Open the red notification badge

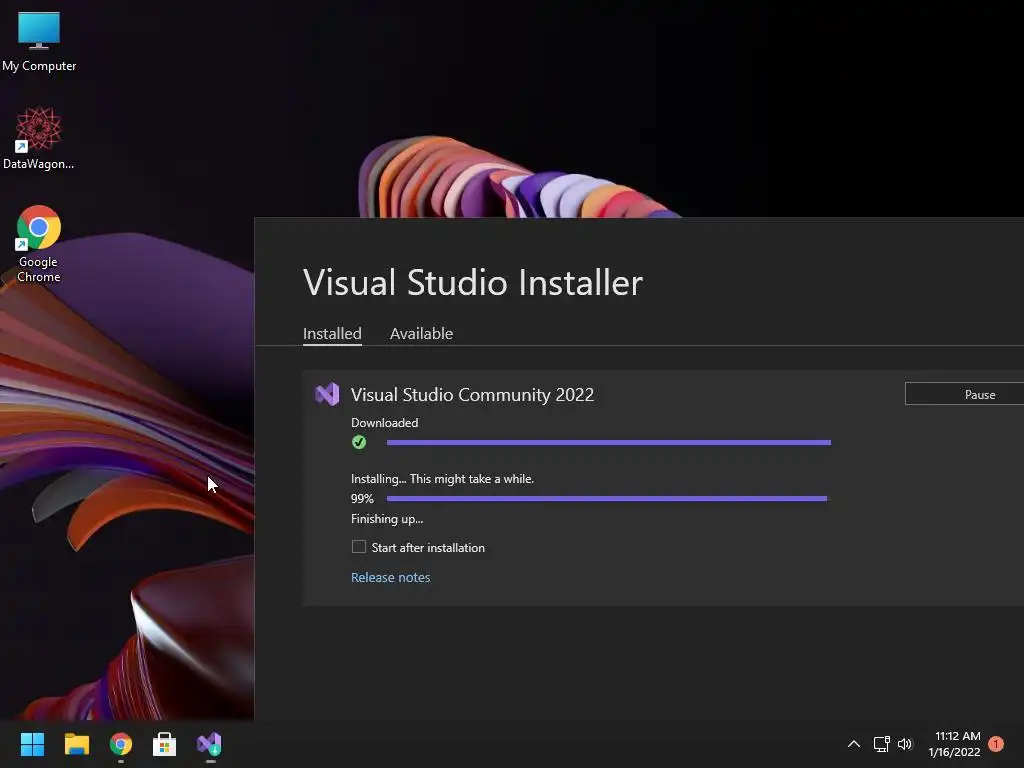tap(996, 744)
